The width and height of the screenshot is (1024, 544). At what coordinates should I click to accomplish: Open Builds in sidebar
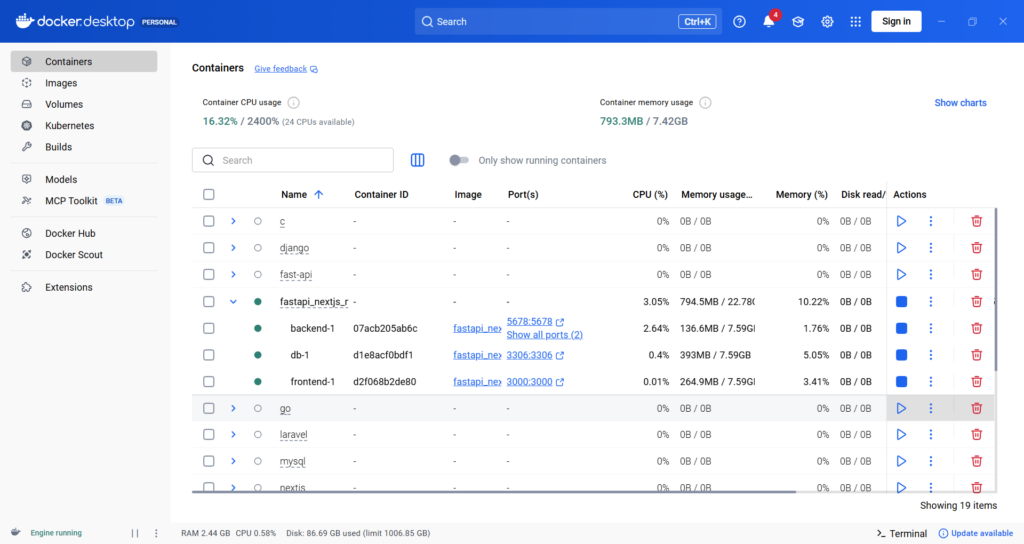point(84,147)
